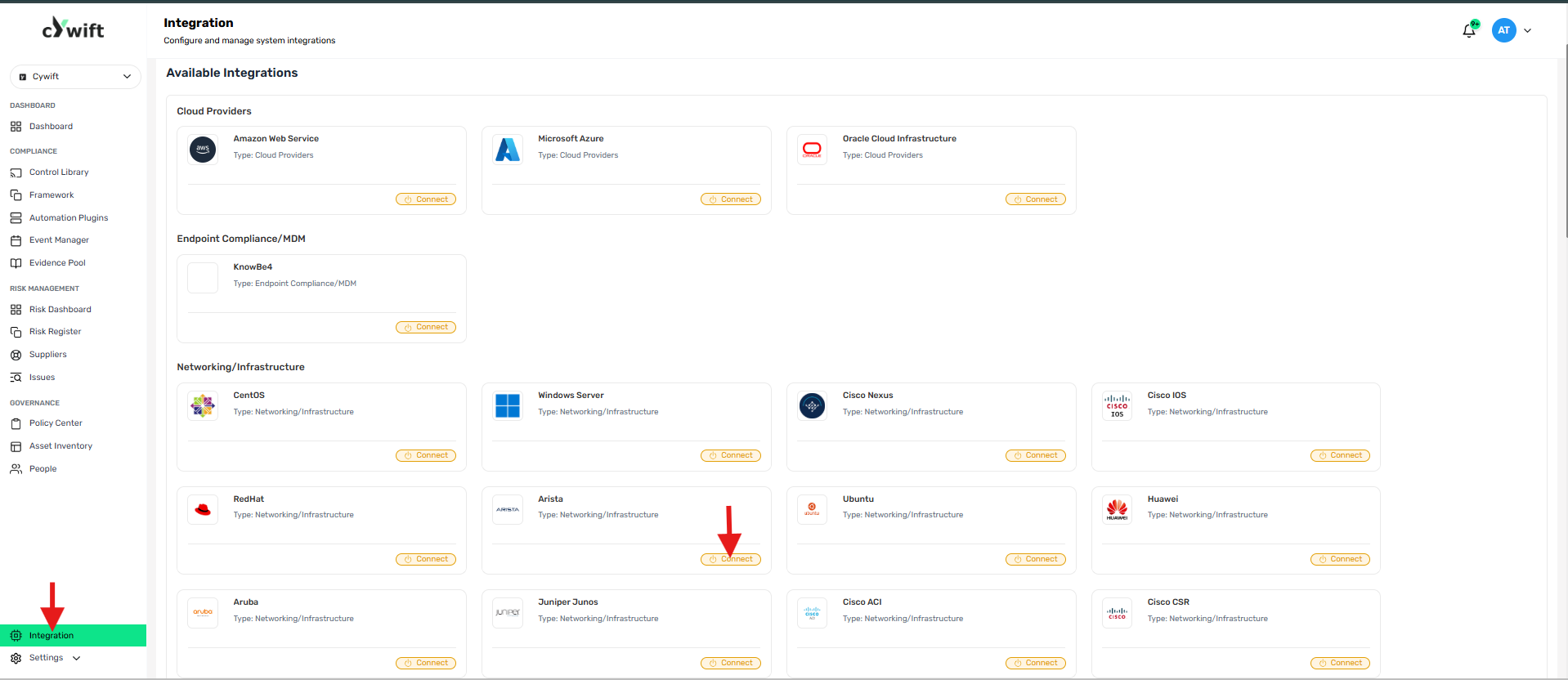This screenshot has width=1568, height=680.
Task: Navigate to Policy Center
Action: (56, 423)
